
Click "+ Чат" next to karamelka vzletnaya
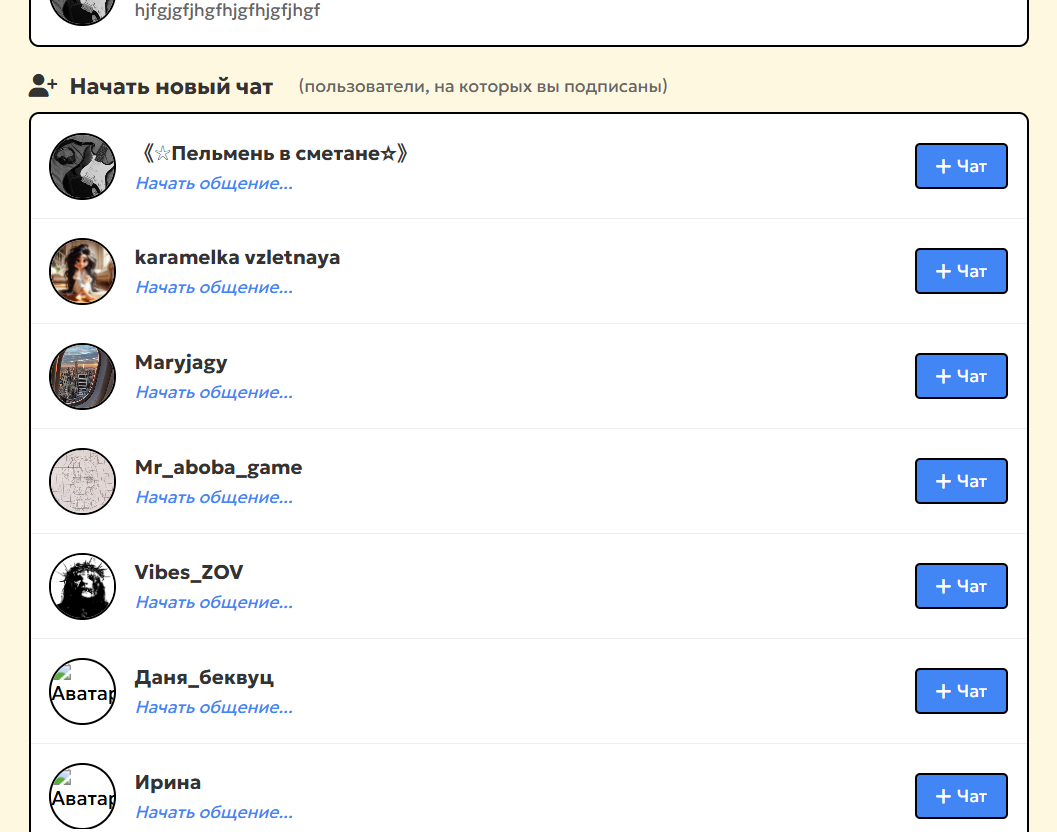pyautogui.click(x=961, y=271)
